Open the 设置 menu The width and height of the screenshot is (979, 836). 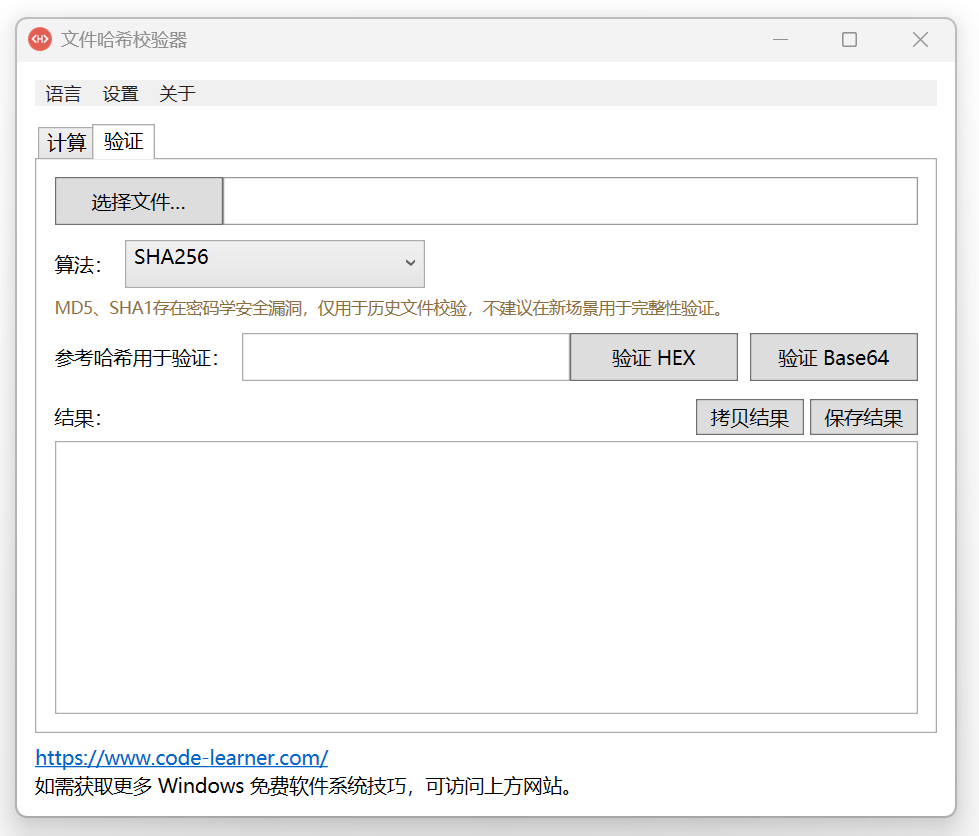[x=121, y=94]
